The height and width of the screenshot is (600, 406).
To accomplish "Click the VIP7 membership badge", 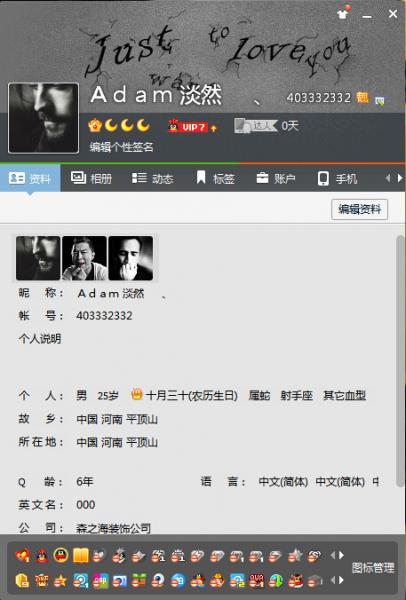I will pyautogui.click(x=192, y=126).
